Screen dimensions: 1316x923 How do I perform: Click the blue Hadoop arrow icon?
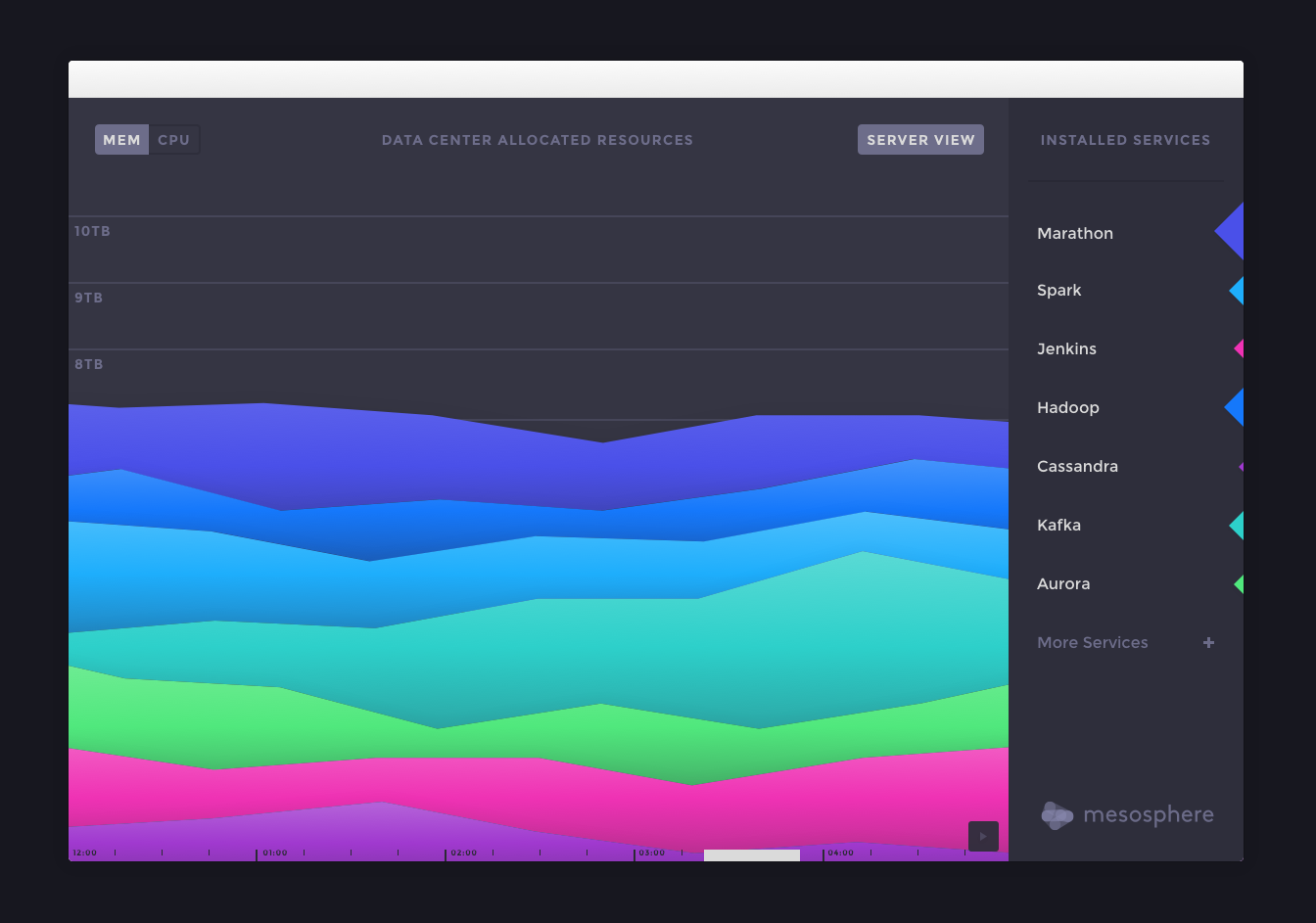click(x=1236, y=407)
